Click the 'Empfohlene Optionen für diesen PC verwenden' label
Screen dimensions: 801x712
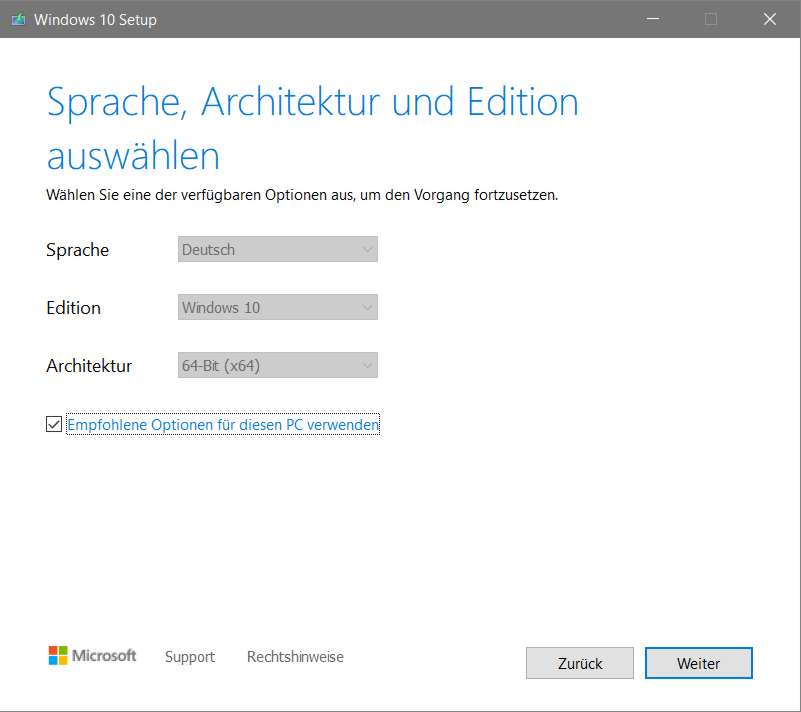click(223, 425)
